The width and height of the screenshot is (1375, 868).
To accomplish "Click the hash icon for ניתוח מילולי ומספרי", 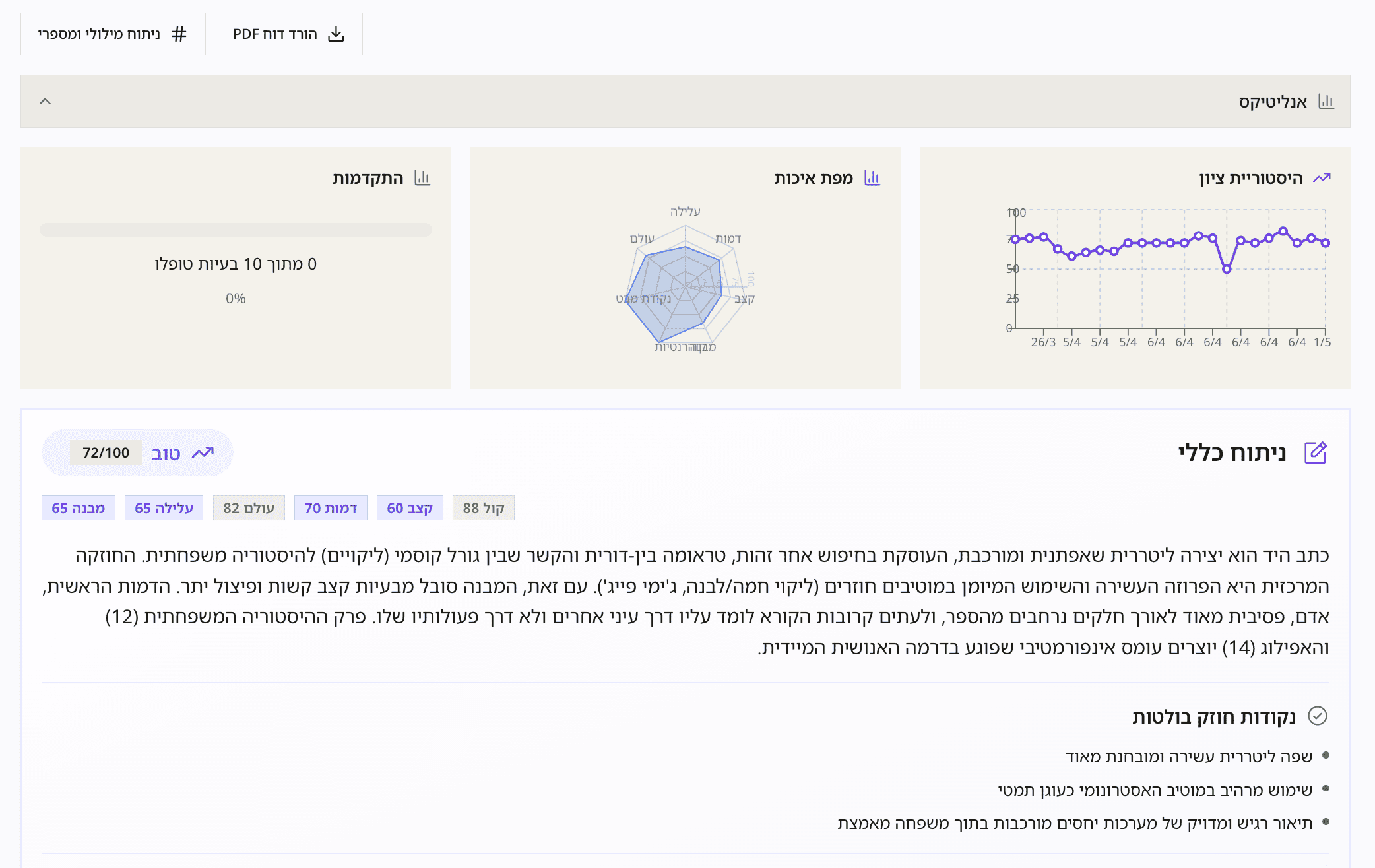I will pyautogui.click(x=179, y=34).
